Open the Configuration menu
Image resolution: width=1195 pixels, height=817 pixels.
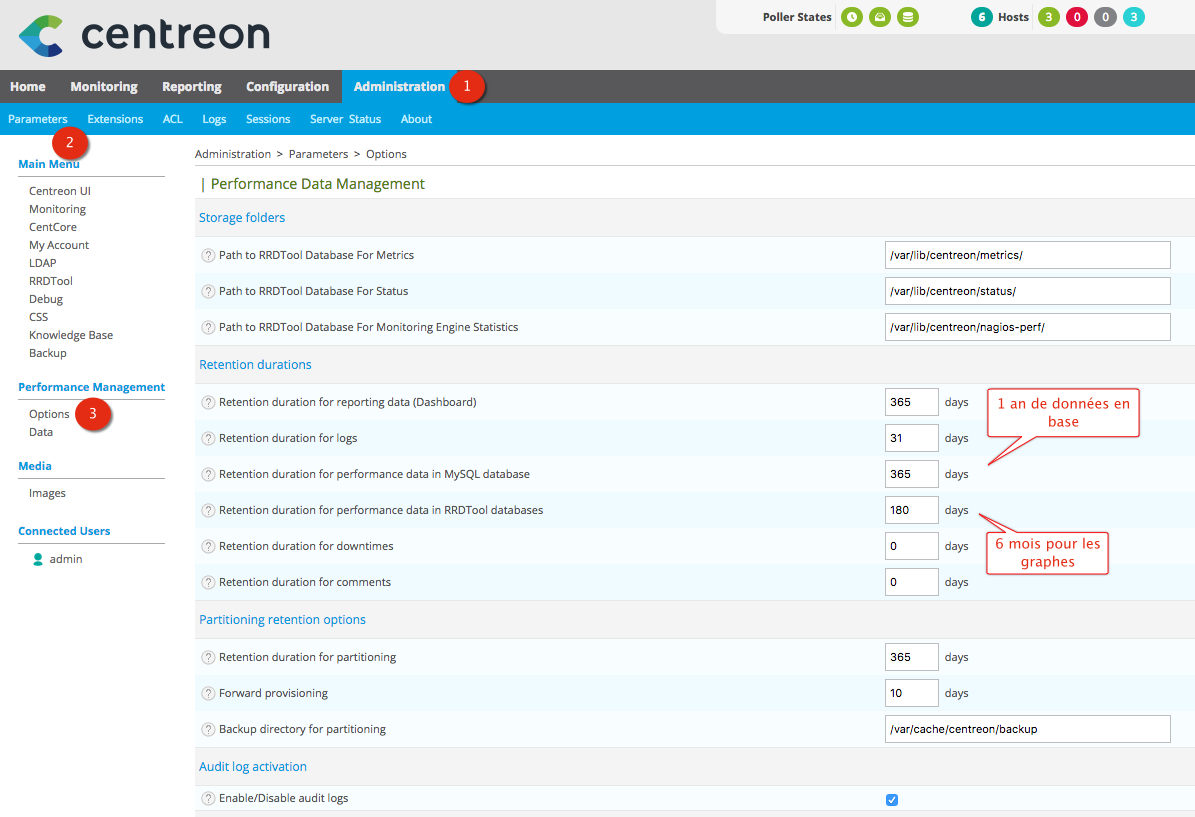point(287,87)
